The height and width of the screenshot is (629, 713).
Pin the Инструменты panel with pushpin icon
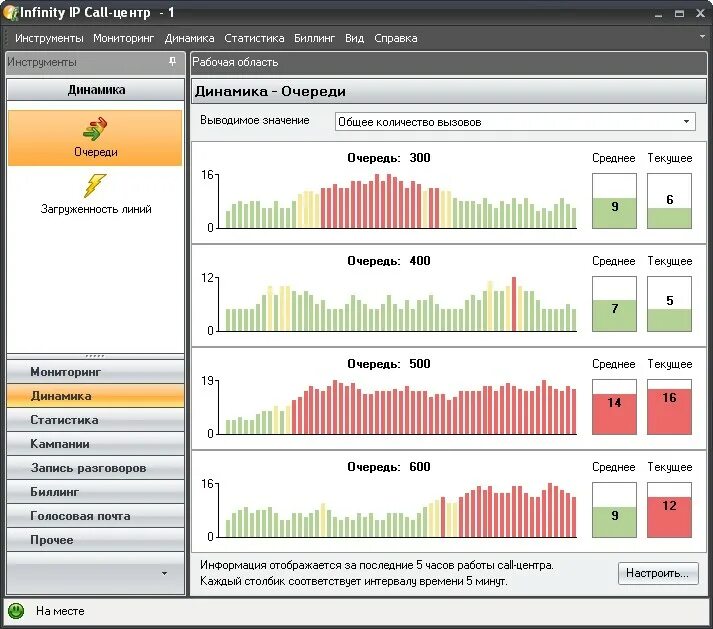click(172, 61)
